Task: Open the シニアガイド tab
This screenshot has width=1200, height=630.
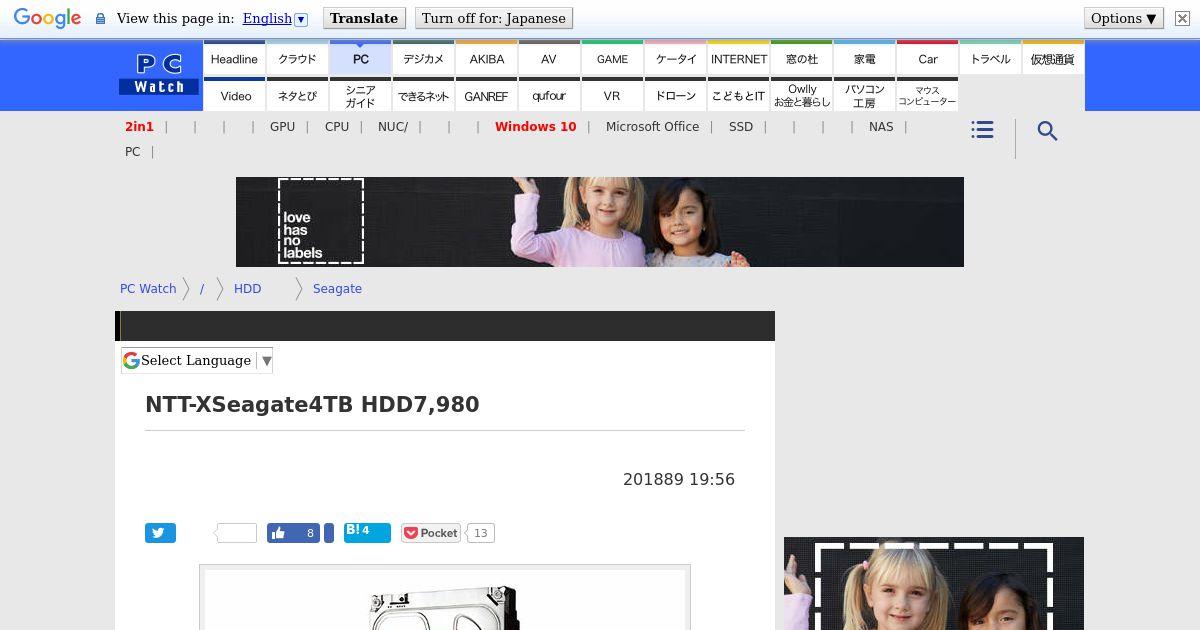Action: 360,95
